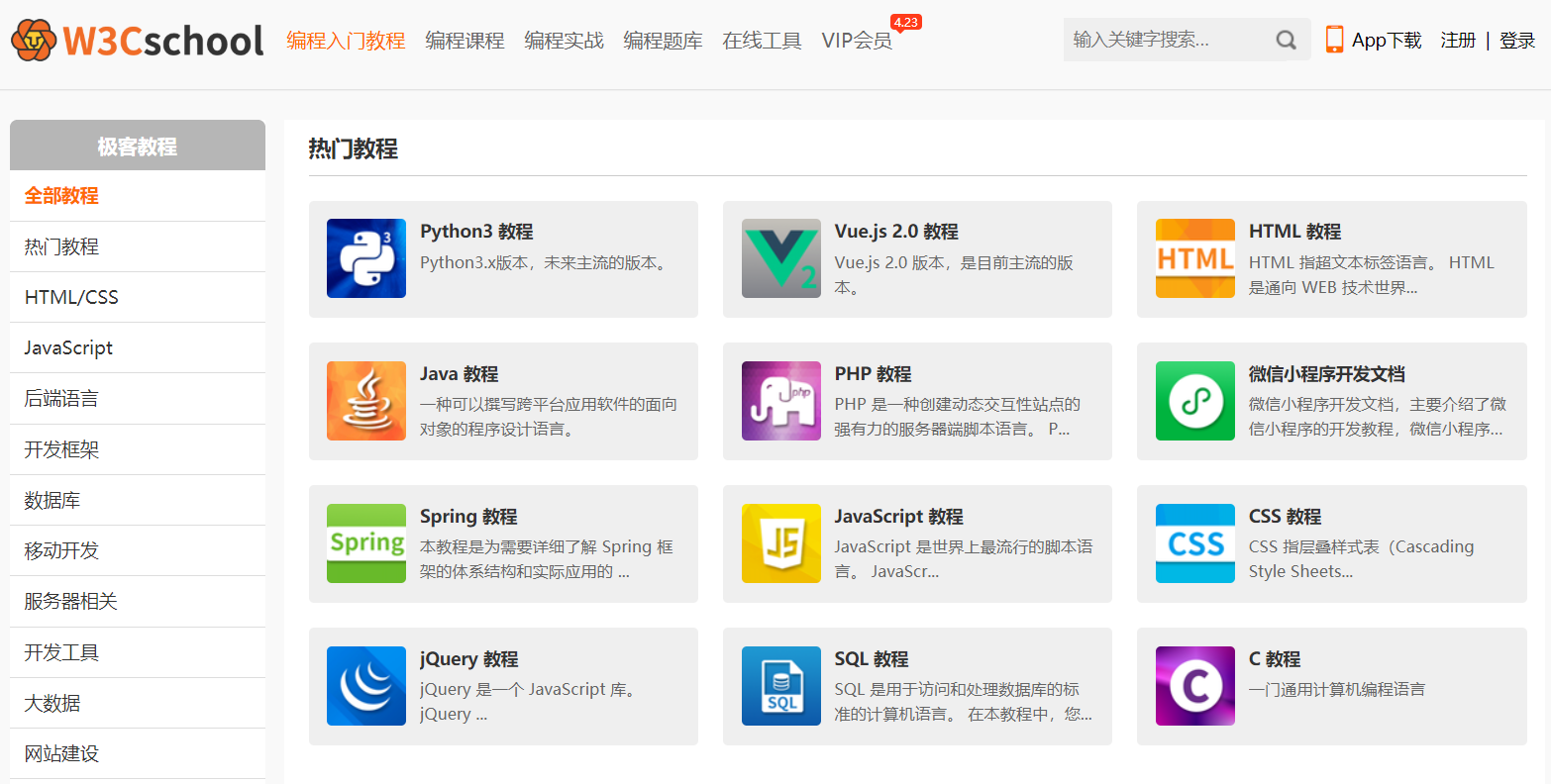This screenshot has width=1551, height=784.
Task: Click the Vue.js 2.0 教程 title
Action: coord(896,232)
